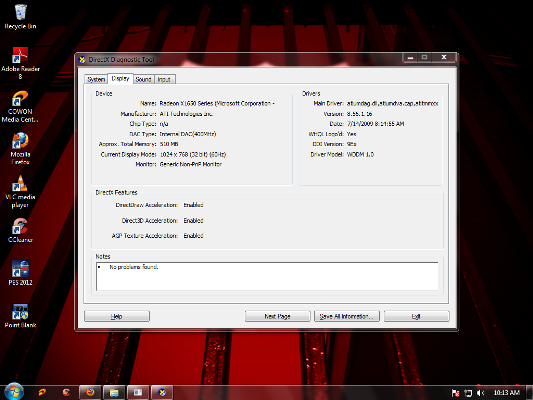Click the DirectX title bar icon

82,60
